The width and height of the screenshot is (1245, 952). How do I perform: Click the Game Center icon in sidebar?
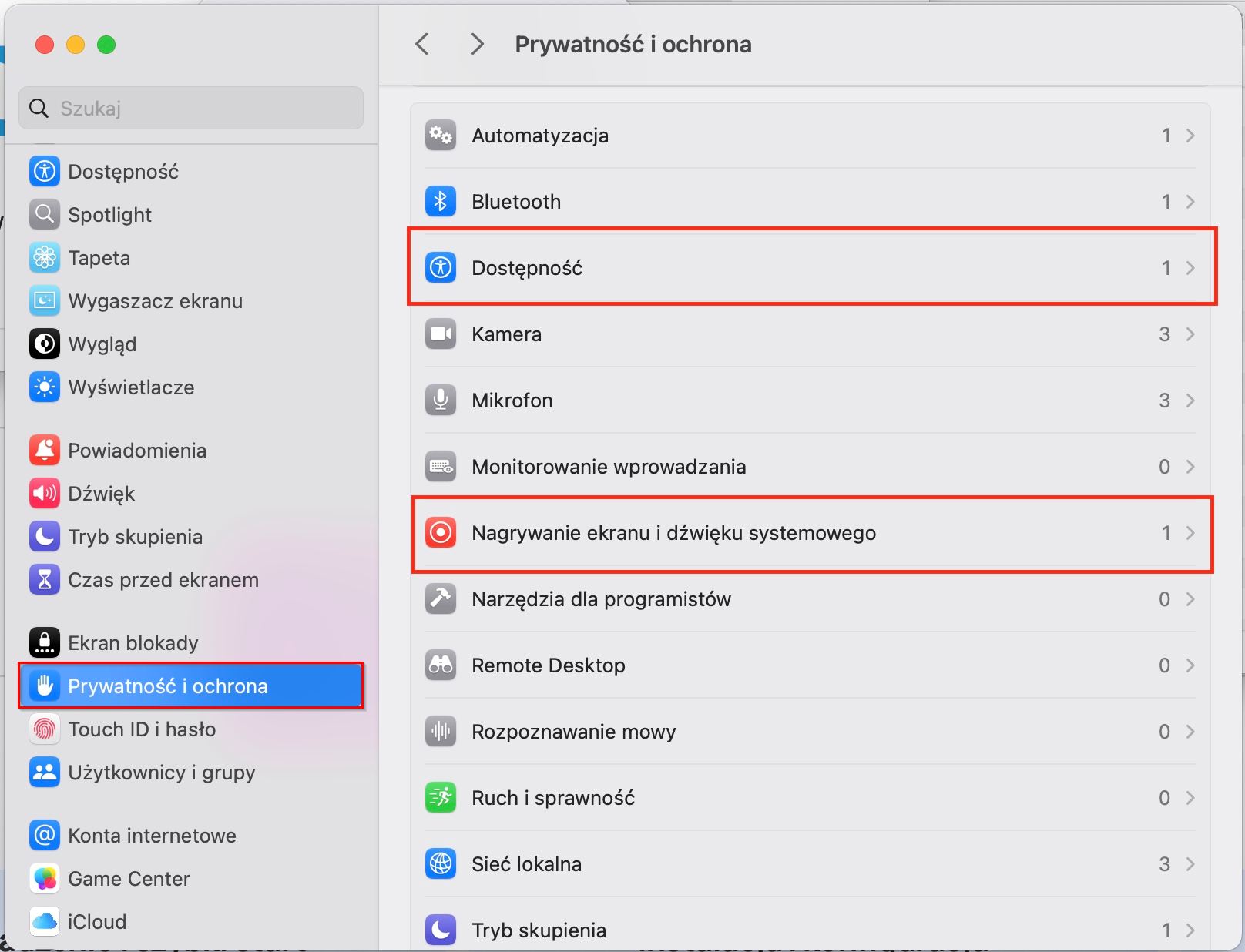[x=45, y=879]
